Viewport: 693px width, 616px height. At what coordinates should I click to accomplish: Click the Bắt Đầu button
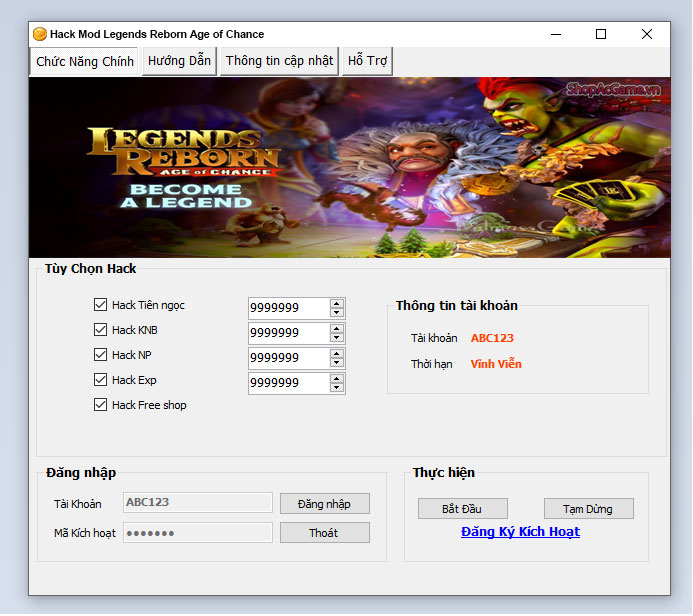coord(462,509)
